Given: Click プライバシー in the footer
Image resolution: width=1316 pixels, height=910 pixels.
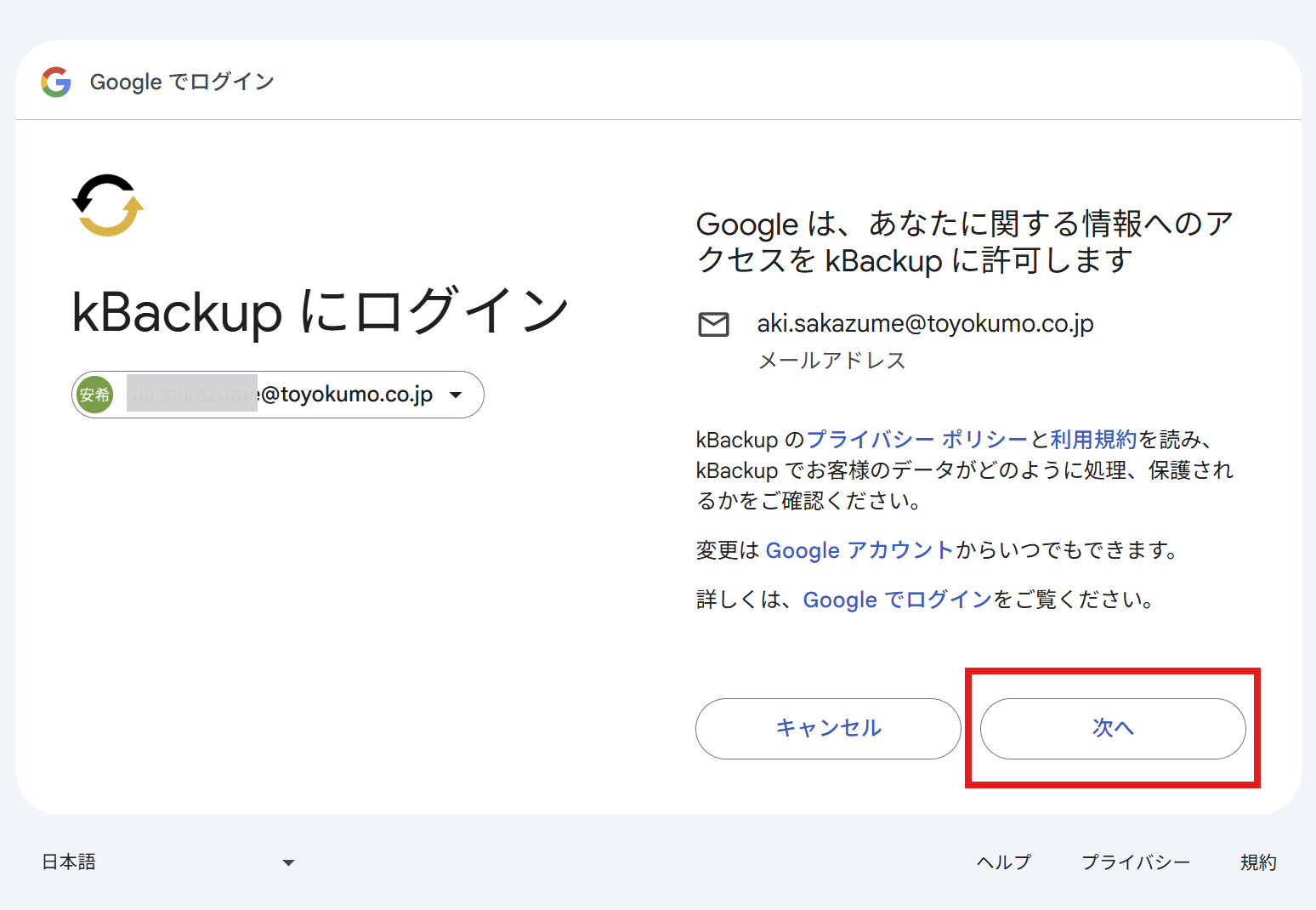Looking at the screenshot, I should [1135, 862].
